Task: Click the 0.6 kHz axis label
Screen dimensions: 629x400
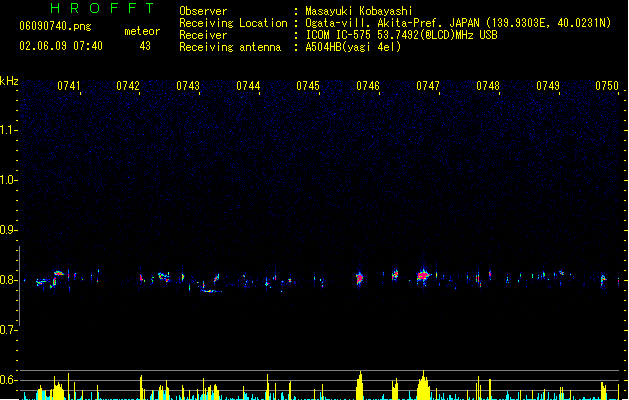Action: (x=8, y=380)
